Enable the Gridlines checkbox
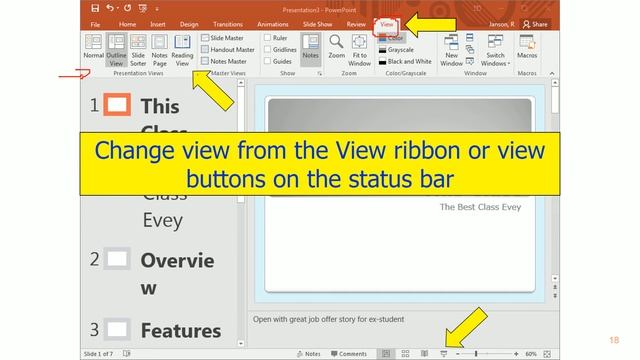640x360 pixels. pos(267,49)
